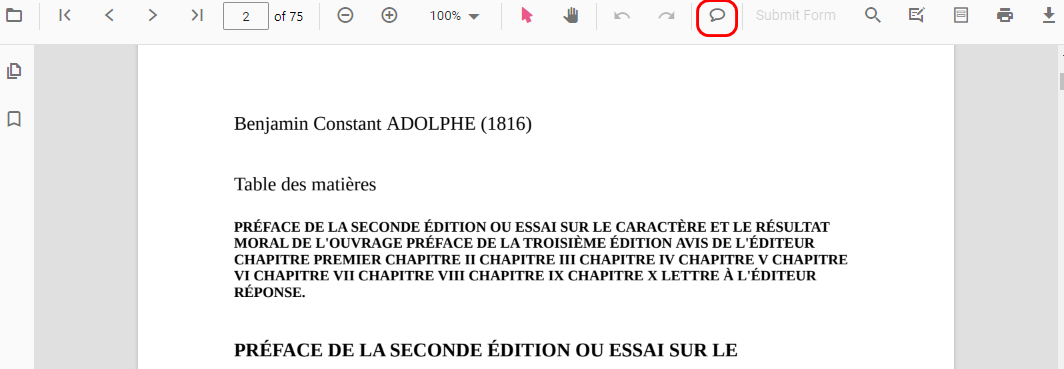Viewport: 1064px width, 369px height.
Task: Open the bookmarks panel in sidebar
Action: [14, 119]
